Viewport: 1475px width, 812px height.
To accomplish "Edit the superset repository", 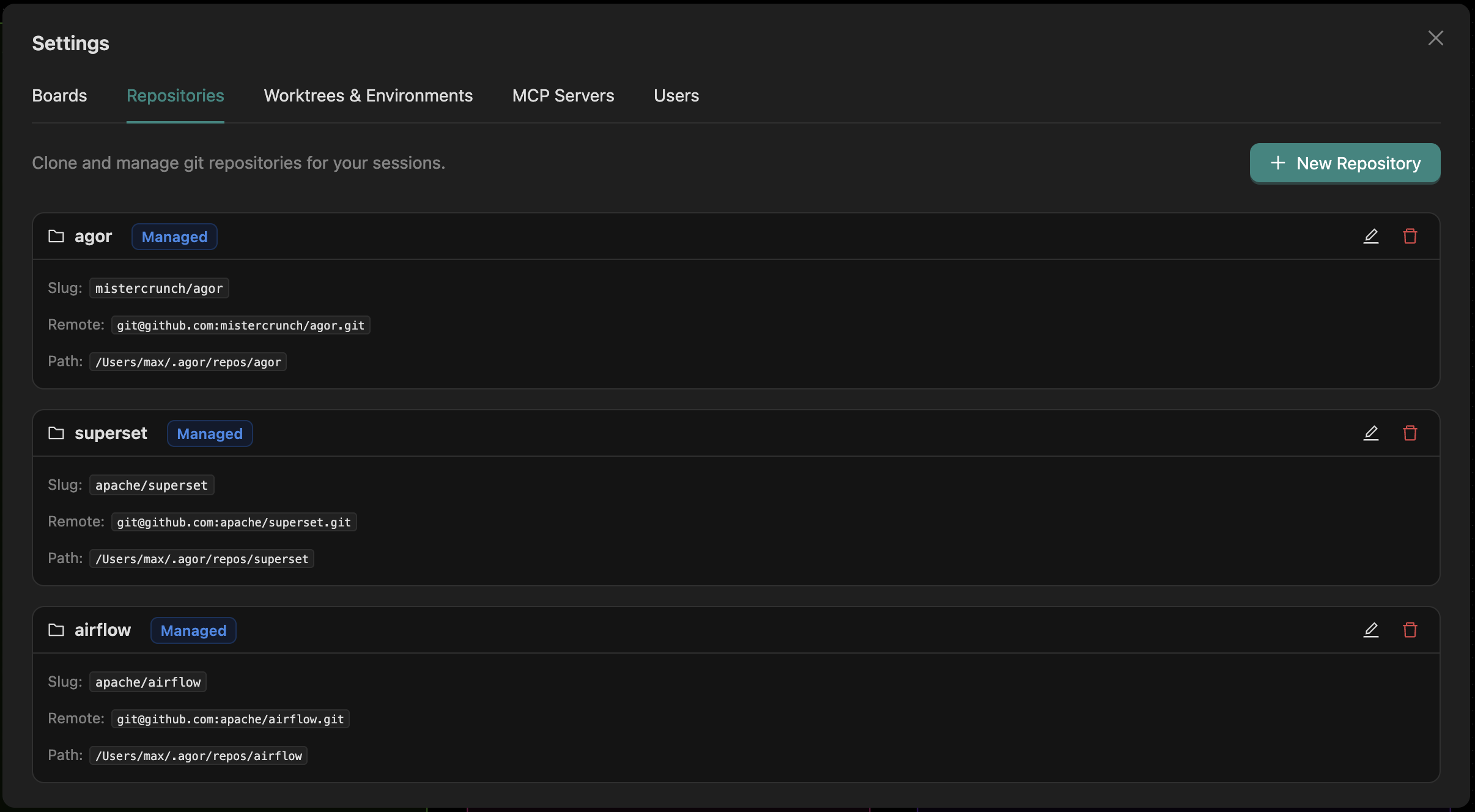I will 1370,433.
